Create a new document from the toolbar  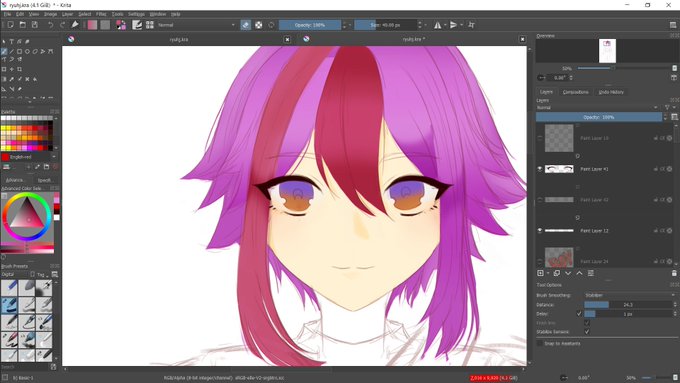[x=10, y=25]
